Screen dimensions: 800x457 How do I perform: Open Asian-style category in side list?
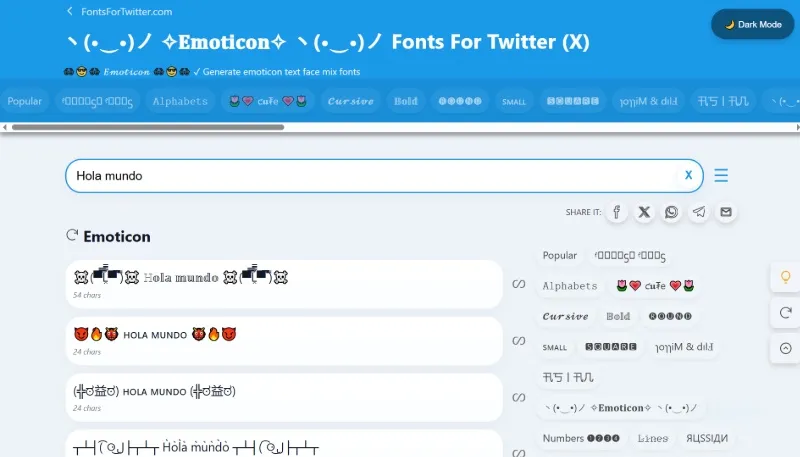[x=568, y=377]
